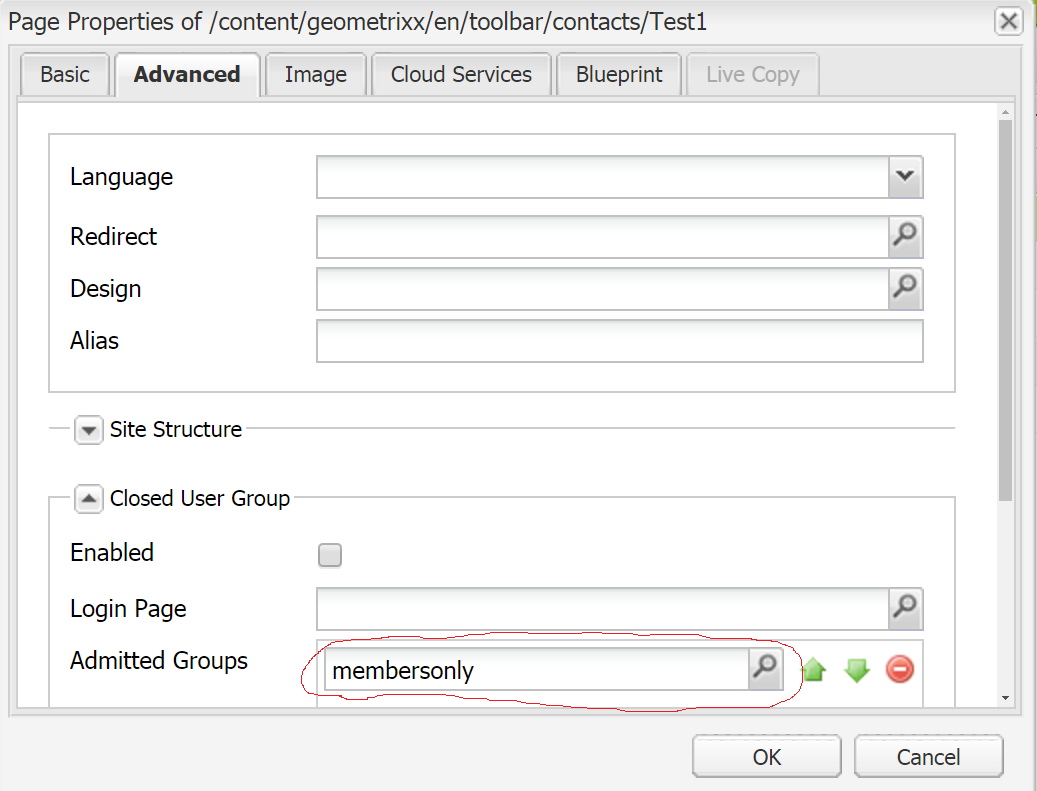
Task: Click the Admitted Groups search icon
Action: pos(765,669)
